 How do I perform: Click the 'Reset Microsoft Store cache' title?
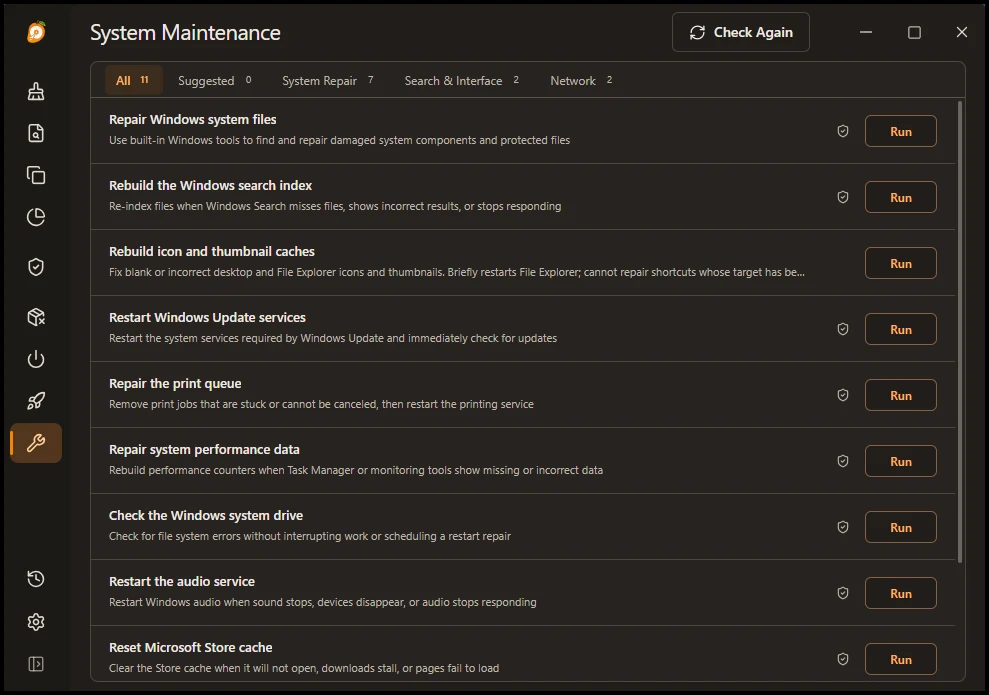pos(190,647)
